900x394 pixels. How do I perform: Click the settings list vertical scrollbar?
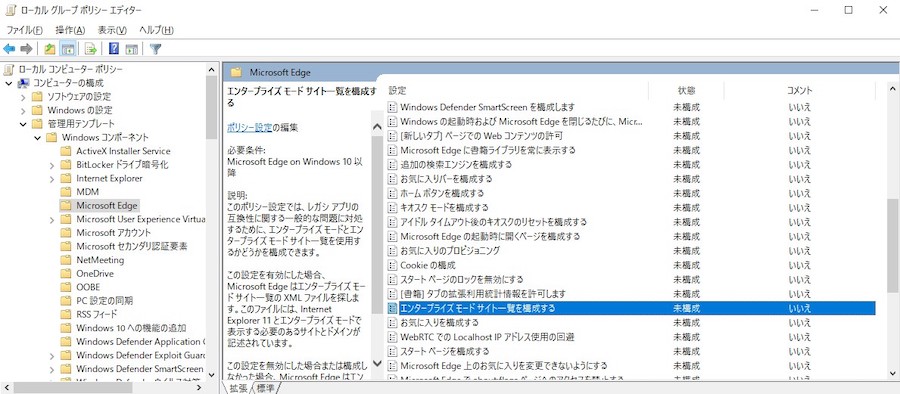coord(892,230)
